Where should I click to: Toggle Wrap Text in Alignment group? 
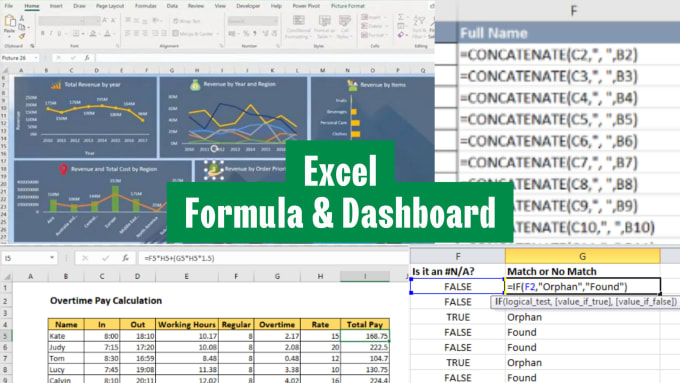(x=186, y=21)
